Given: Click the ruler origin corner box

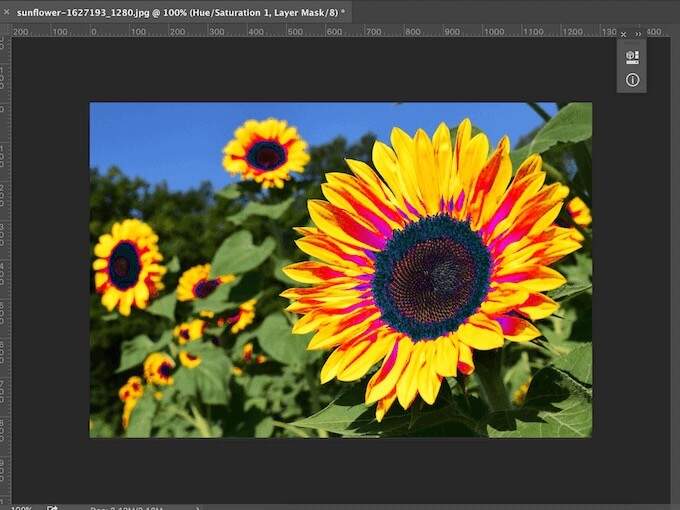Looking at the screenshot, I should click(5, 31).
